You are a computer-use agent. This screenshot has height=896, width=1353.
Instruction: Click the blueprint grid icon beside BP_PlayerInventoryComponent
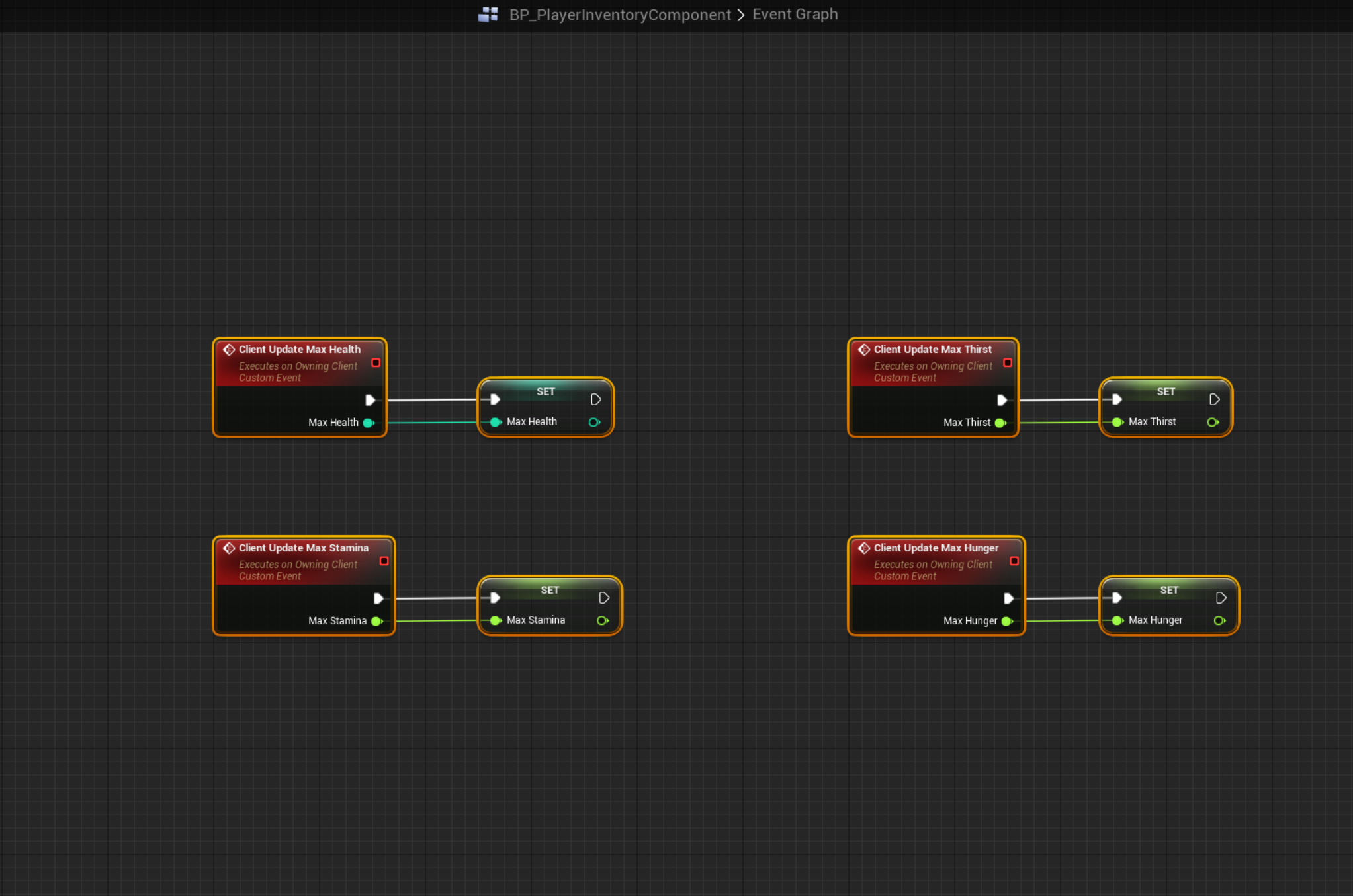coord(488,14)
